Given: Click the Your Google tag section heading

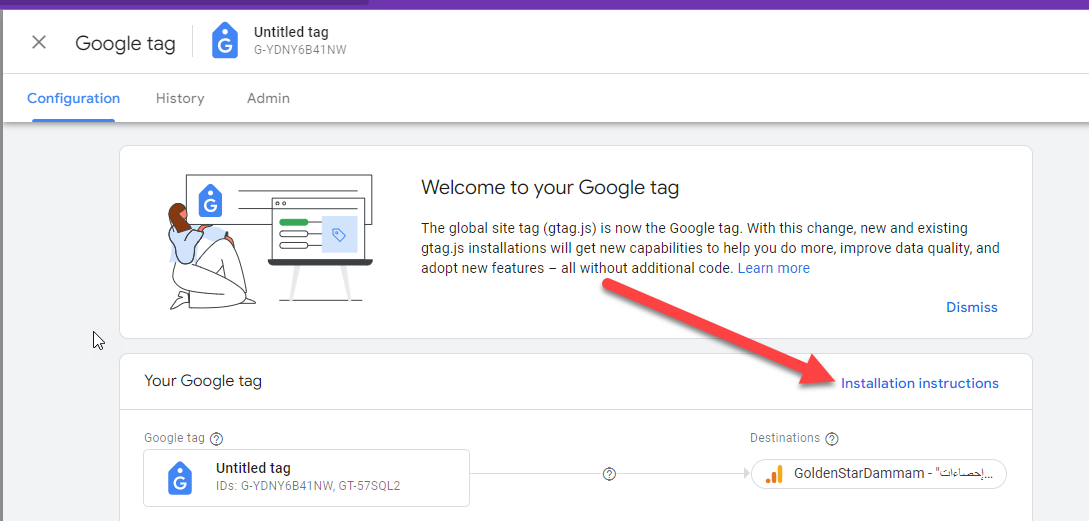Looking at the screenshot, I should (x=203, y=381).
